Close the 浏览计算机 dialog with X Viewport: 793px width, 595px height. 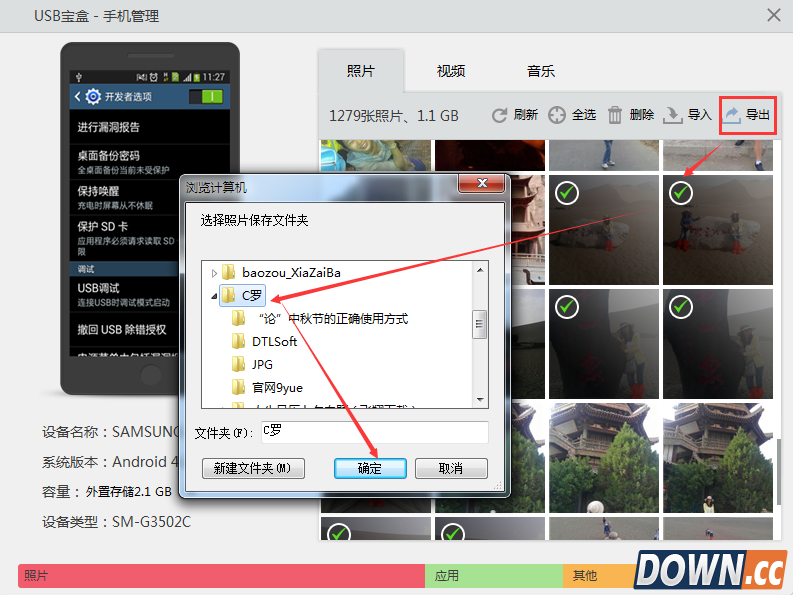pos(483,186)
